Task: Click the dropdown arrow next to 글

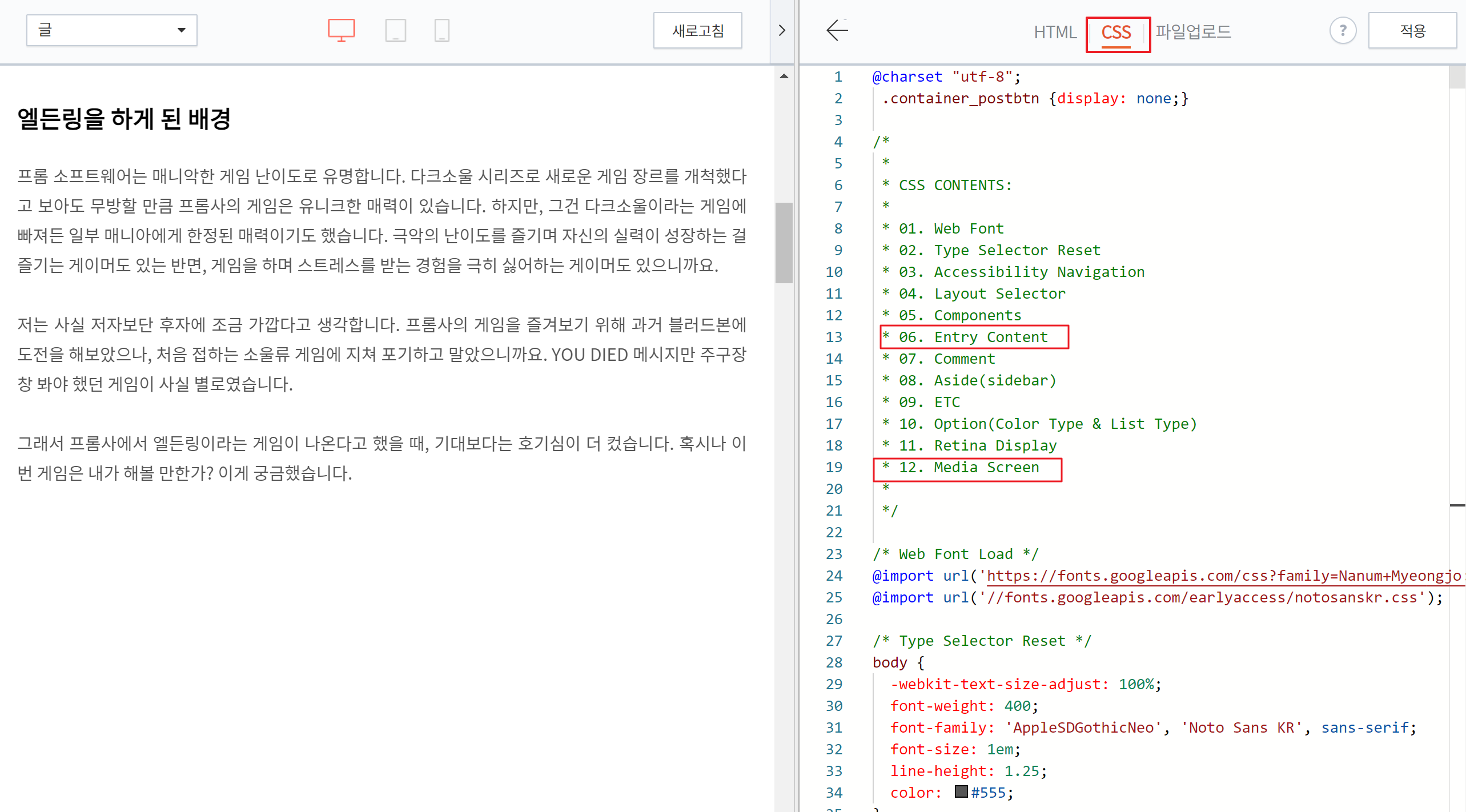Action: pyautogui.click(x=181, y=30)
